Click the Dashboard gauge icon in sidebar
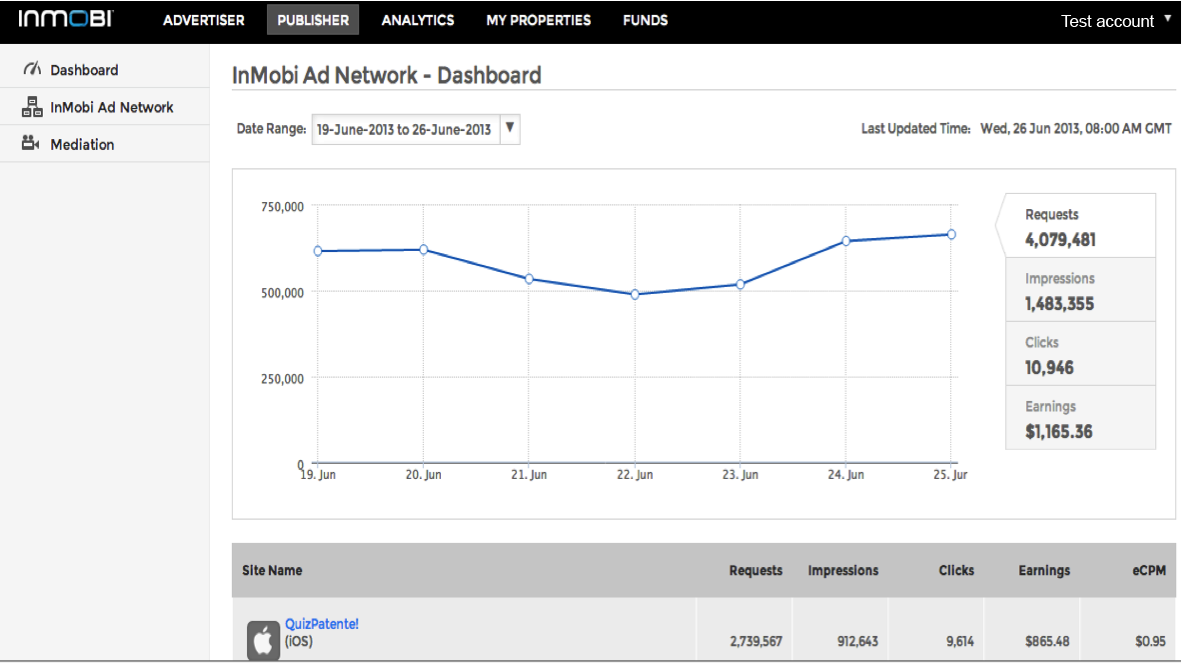This screenshot has height=663, width=1182. point(32,69)
